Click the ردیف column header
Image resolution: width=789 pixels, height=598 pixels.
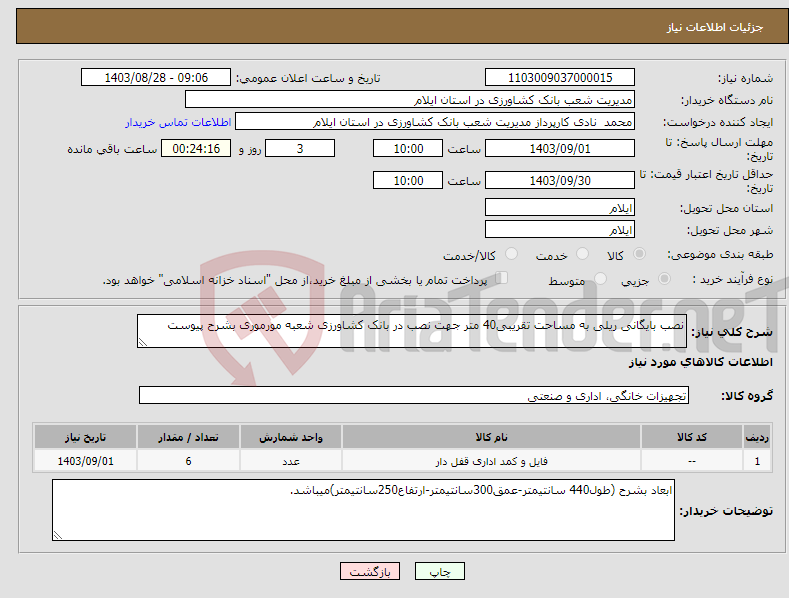(757, 437)
